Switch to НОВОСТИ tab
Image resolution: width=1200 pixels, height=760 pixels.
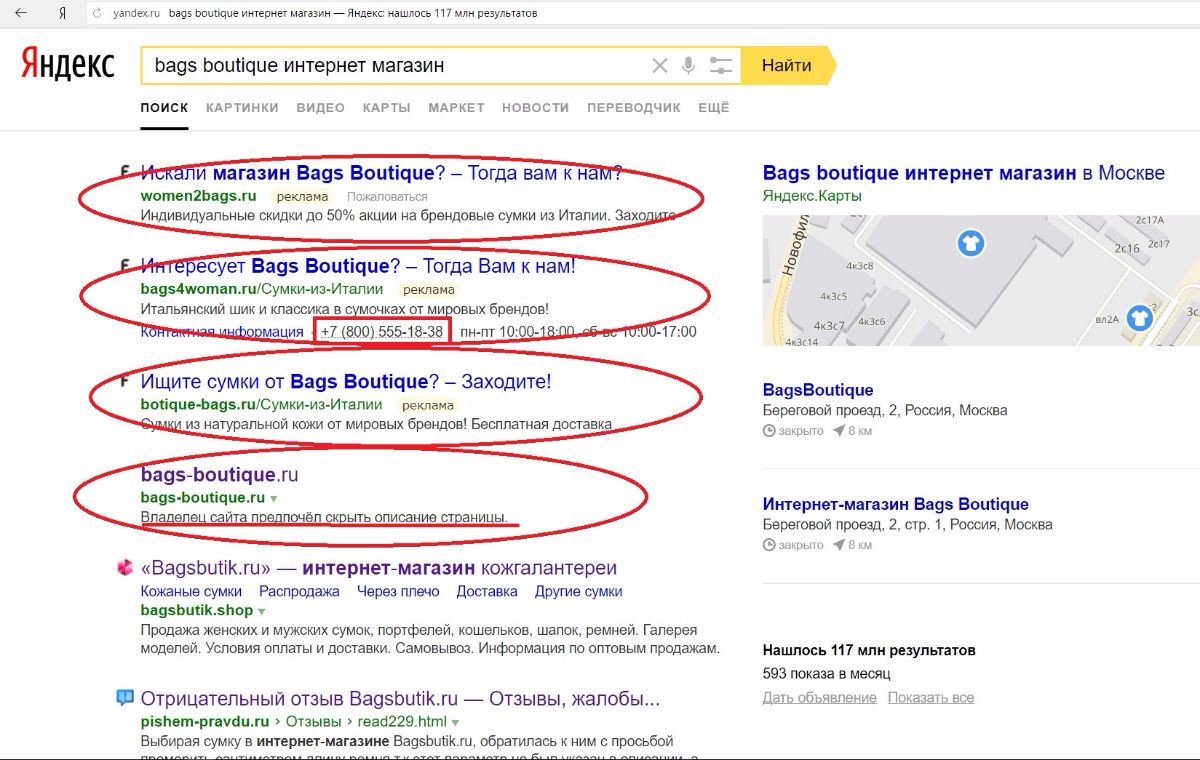coord(535,108)
